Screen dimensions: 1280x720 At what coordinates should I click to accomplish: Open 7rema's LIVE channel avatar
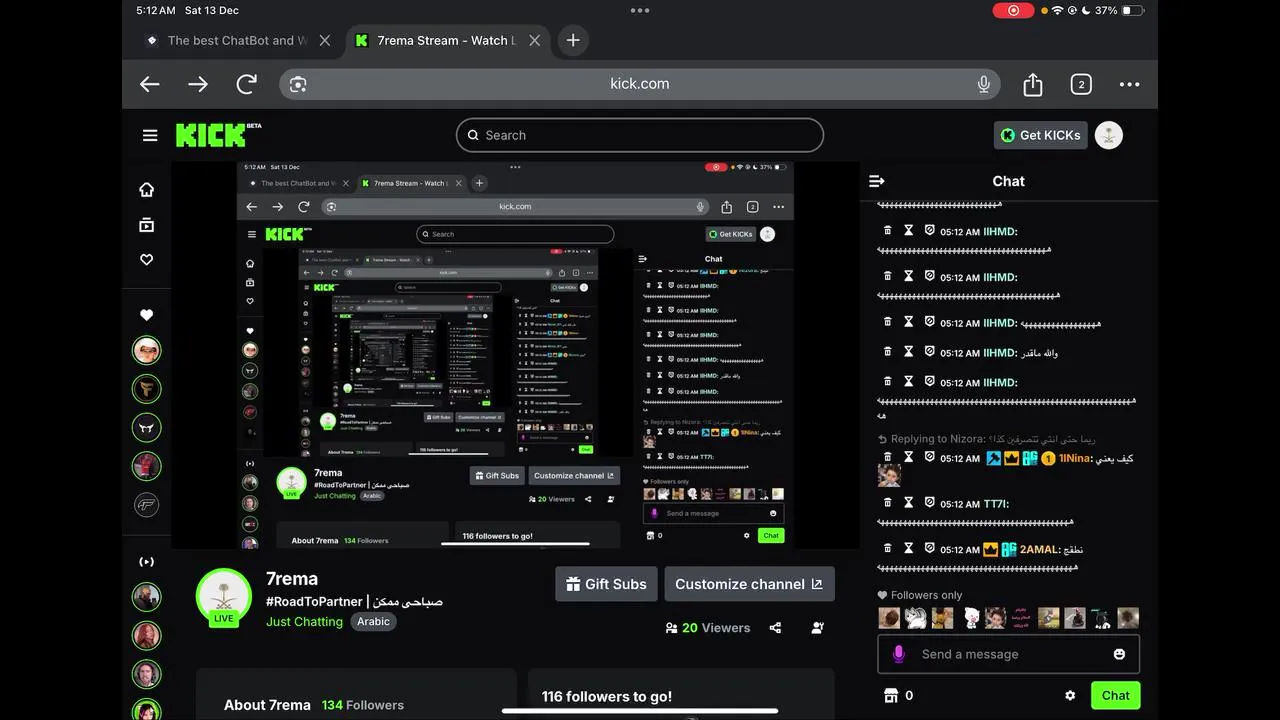click(x=224, y=598)
